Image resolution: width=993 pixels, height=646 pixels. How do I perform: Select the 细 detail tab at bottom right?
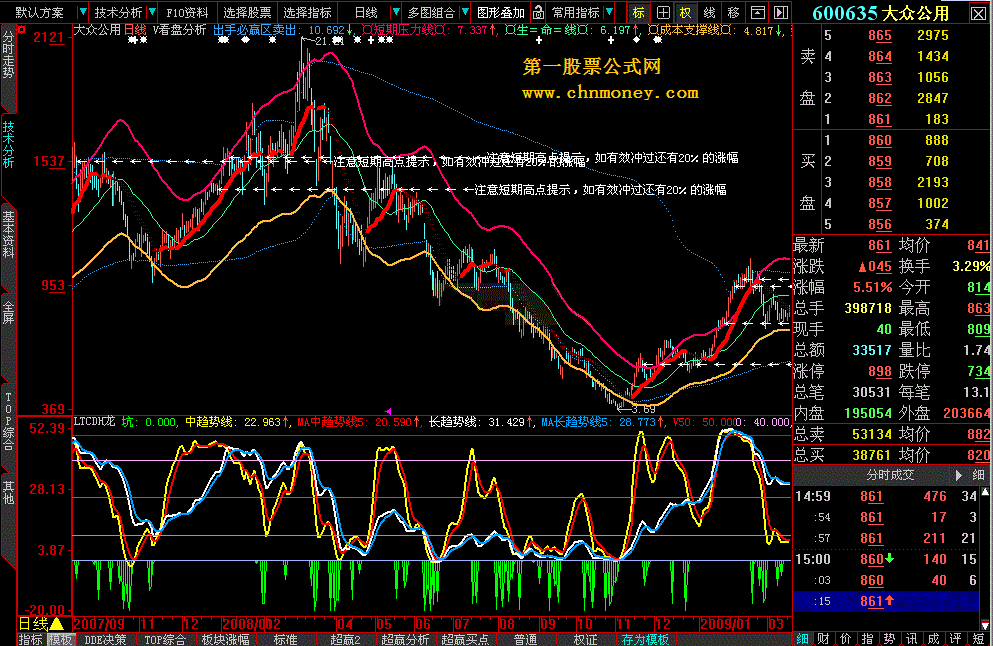[802, 638]
